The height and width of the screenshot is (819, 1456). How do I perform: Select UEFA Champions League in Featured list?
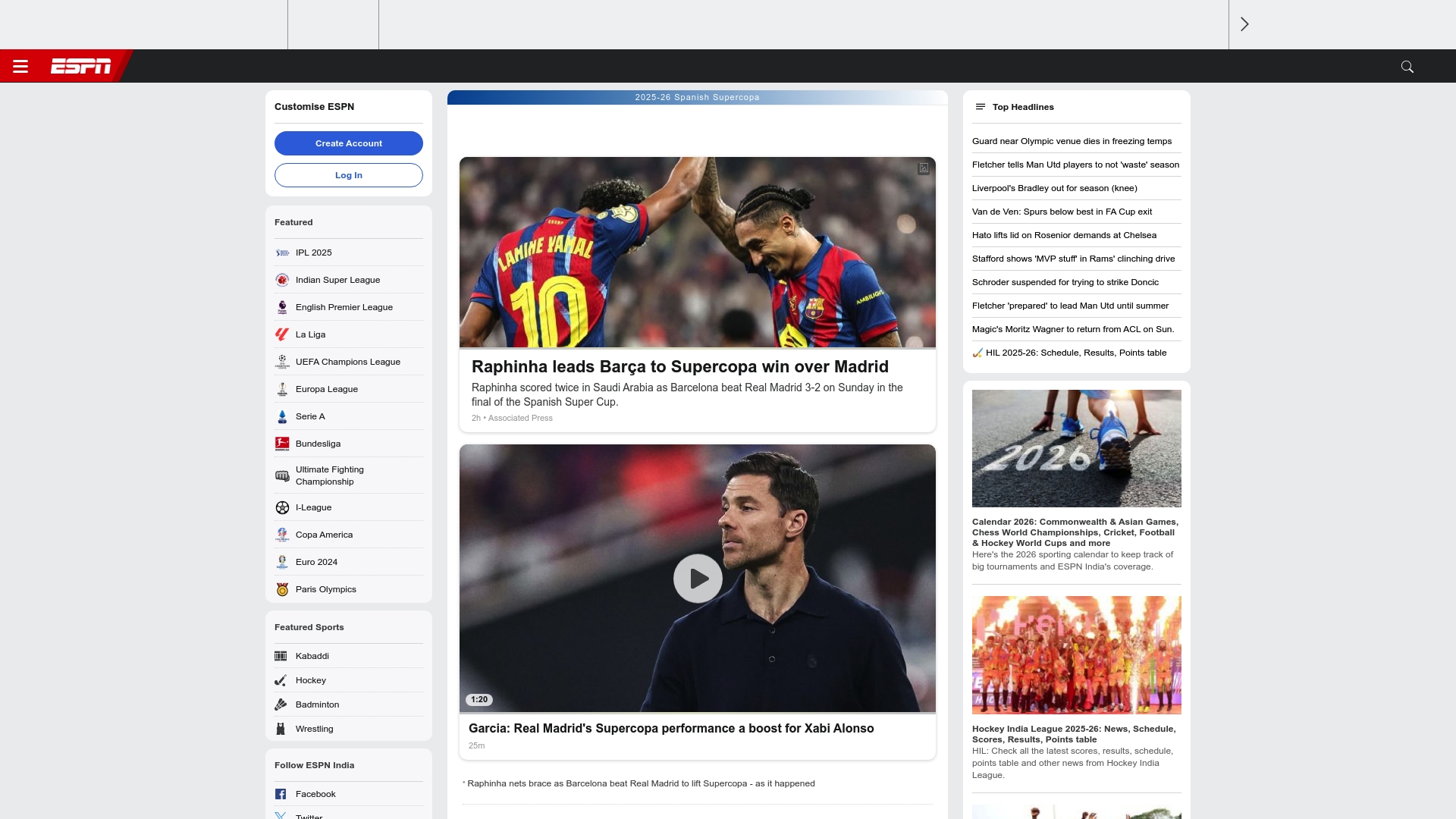click(347, 362)
